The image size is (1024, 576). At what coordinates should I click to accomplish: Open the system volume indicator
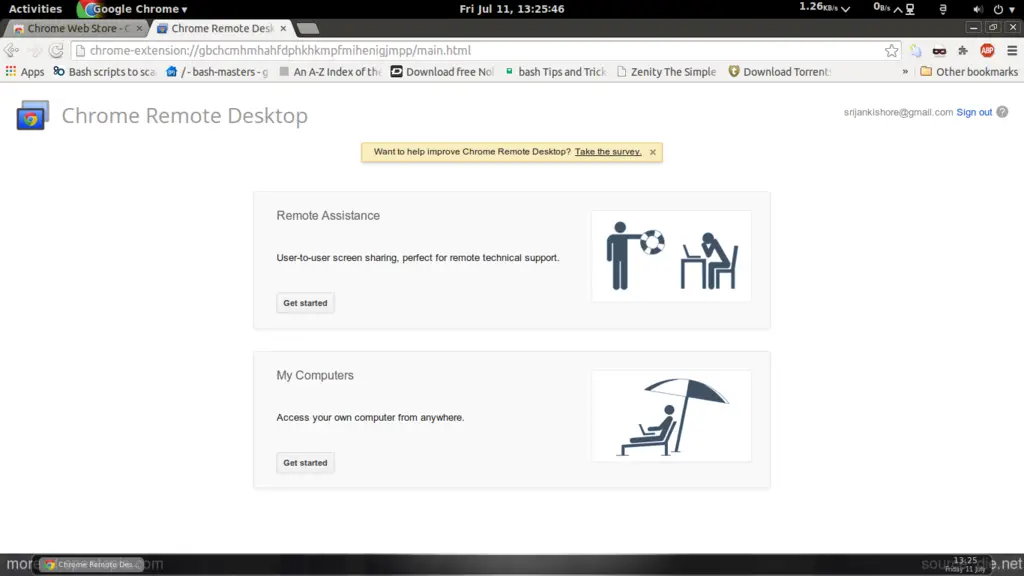point(978,9)
